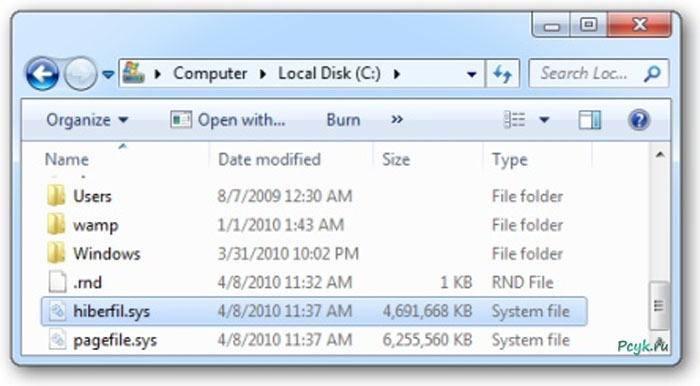Close the Explorer window
This screenshot has width=700, height=386.
click(639, 25)
